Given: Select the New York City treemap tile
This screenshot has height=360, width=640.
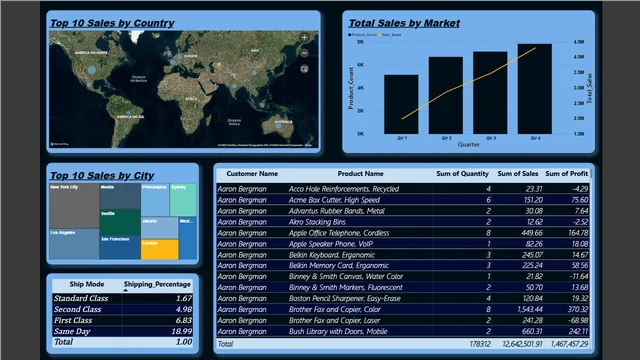Looking at the screenshot, I should click(x=74, y=206).
